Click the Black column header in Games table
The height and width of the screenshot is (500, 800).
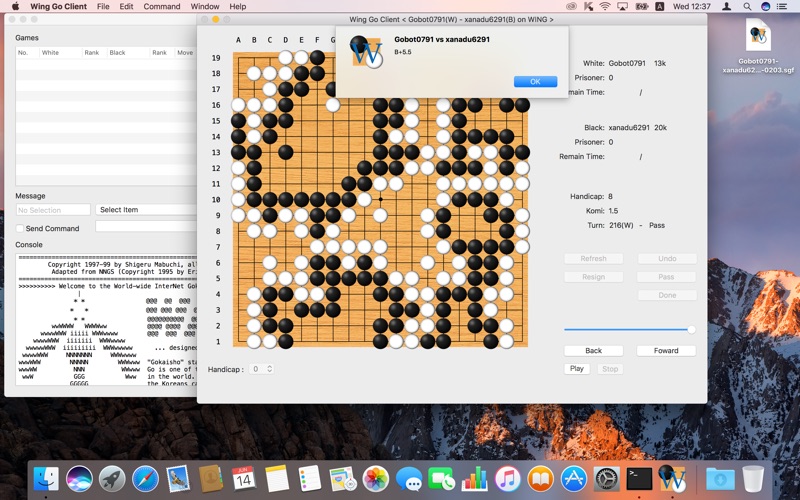pyautogui.click(x=128, y=53)
